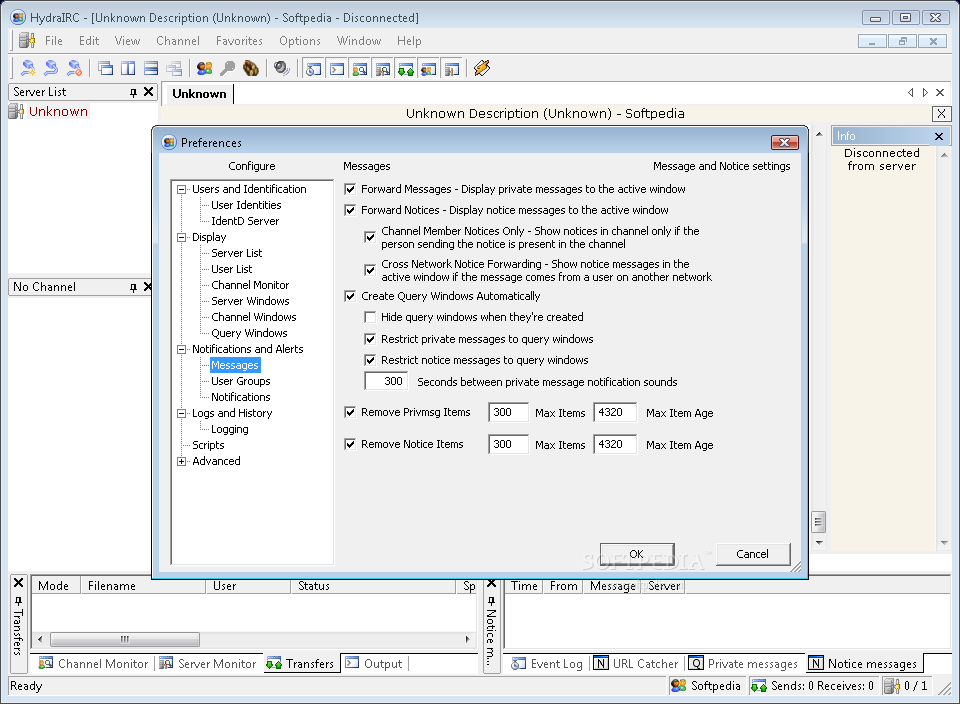Collapse Logs and History tree node
This screenshot has width=960, height=704.
(181, 414)
